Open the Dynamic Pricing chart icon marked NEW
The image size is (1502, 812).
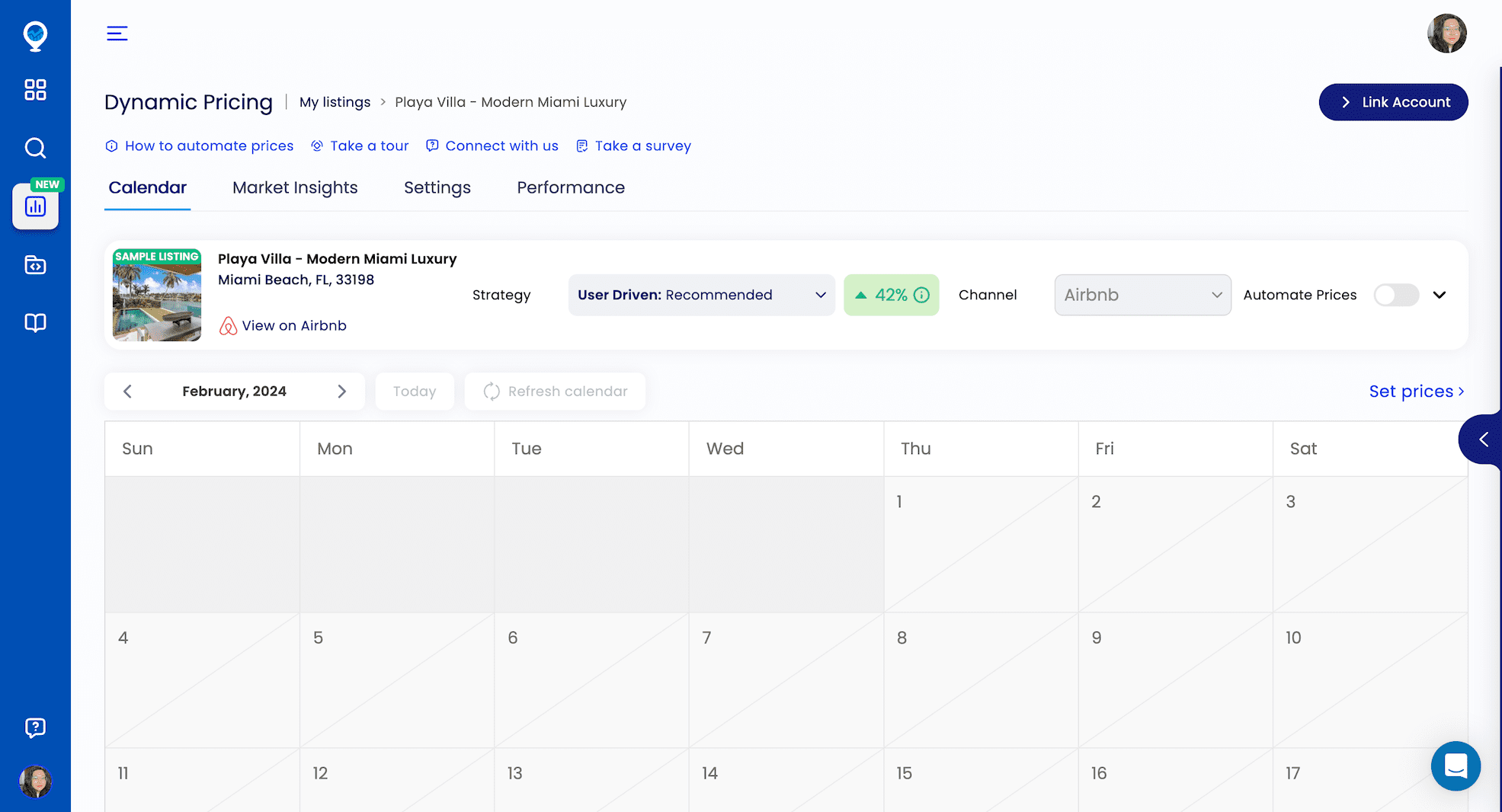(x=35, y=206)
